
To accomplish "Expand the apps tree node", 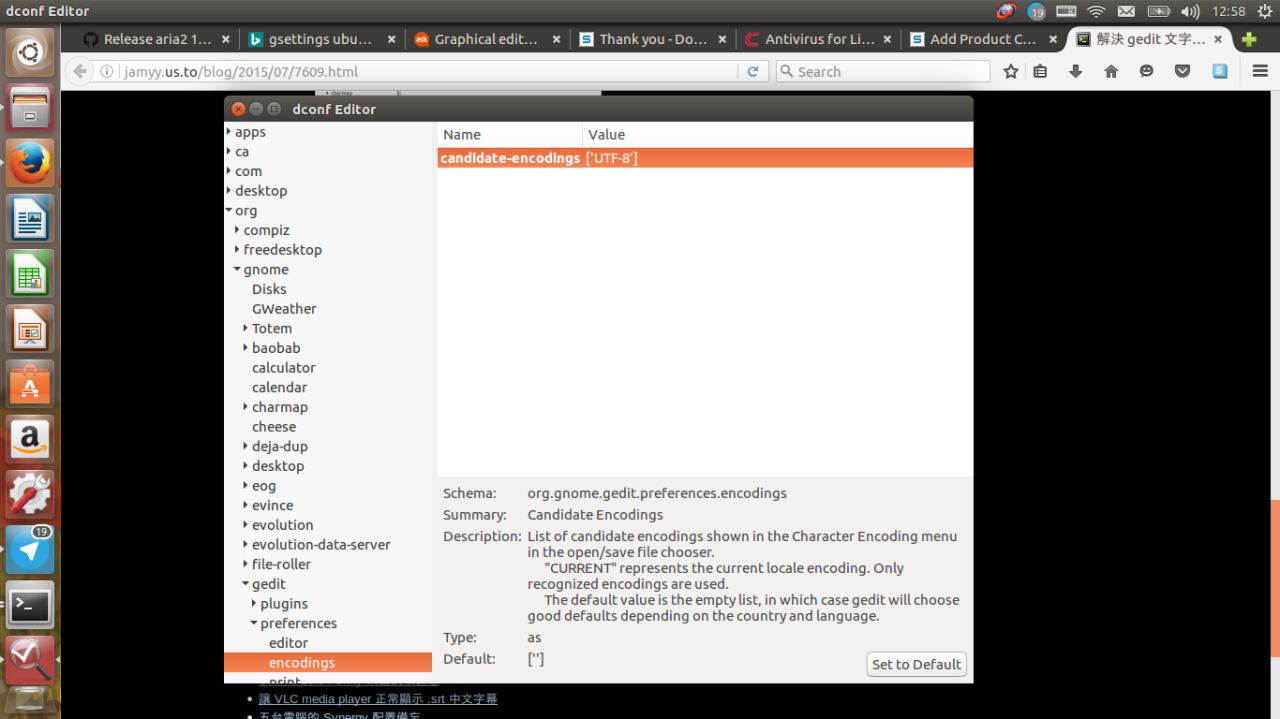I will [x=229, y=132].
